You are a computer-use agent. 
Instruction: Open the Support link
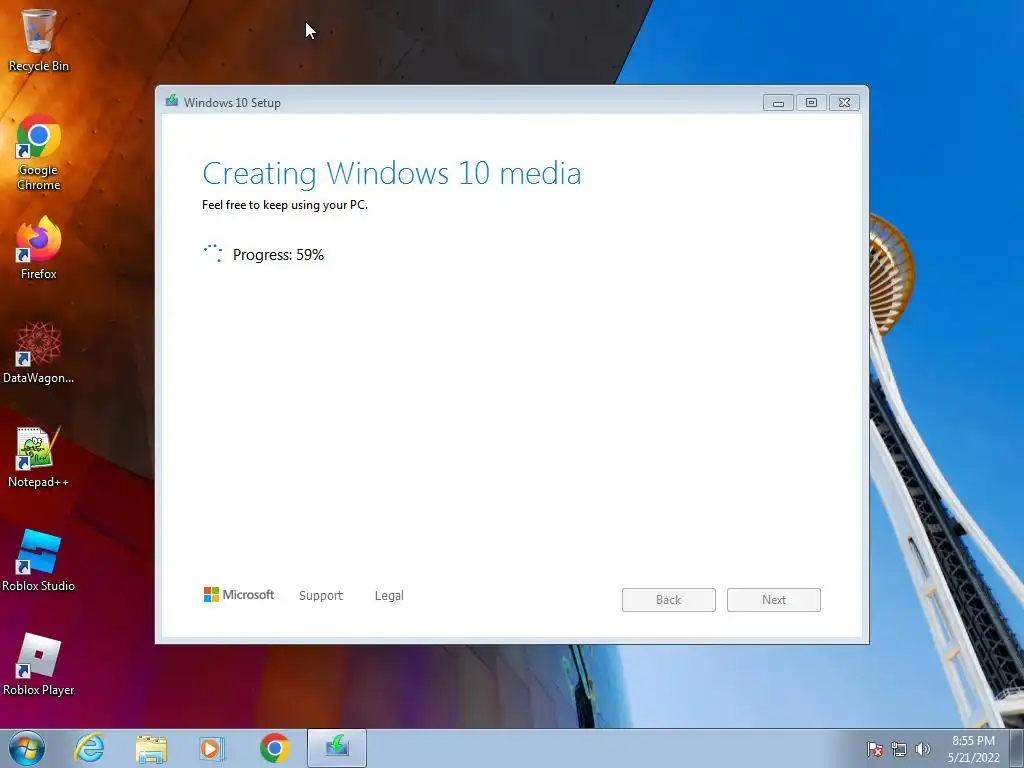click(x=321, y=596)
